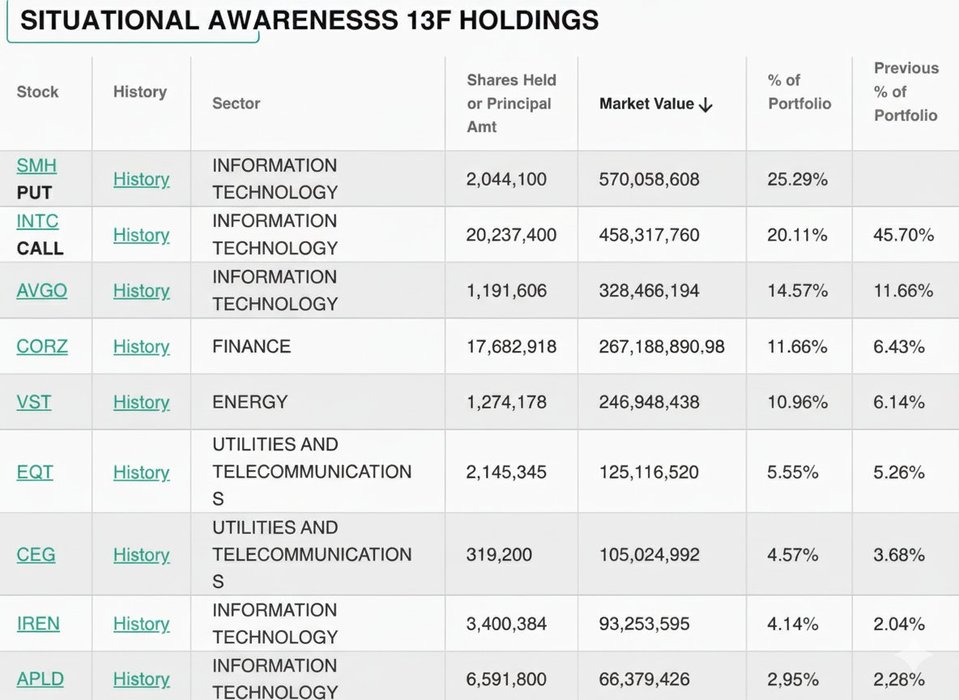View History for the INTC call

[x=141, y=235]
